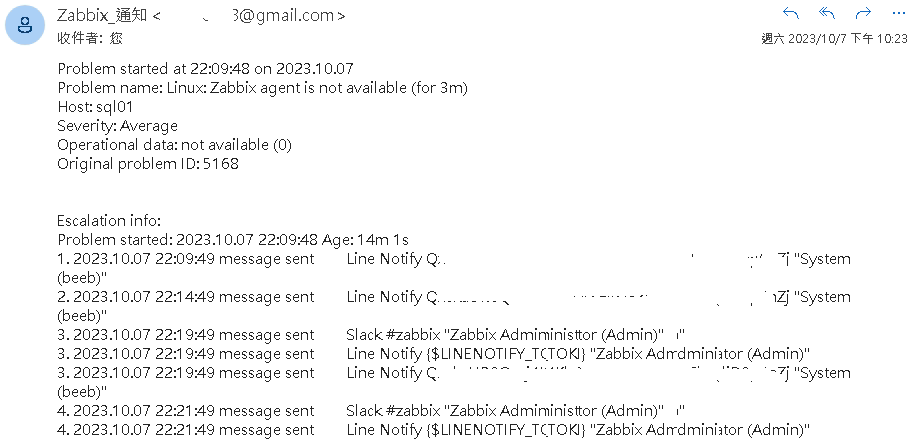Screen dimensions: 920x441
Task: Click the 'Problem started at 22:09:48' line
Action: coord(205,69)
